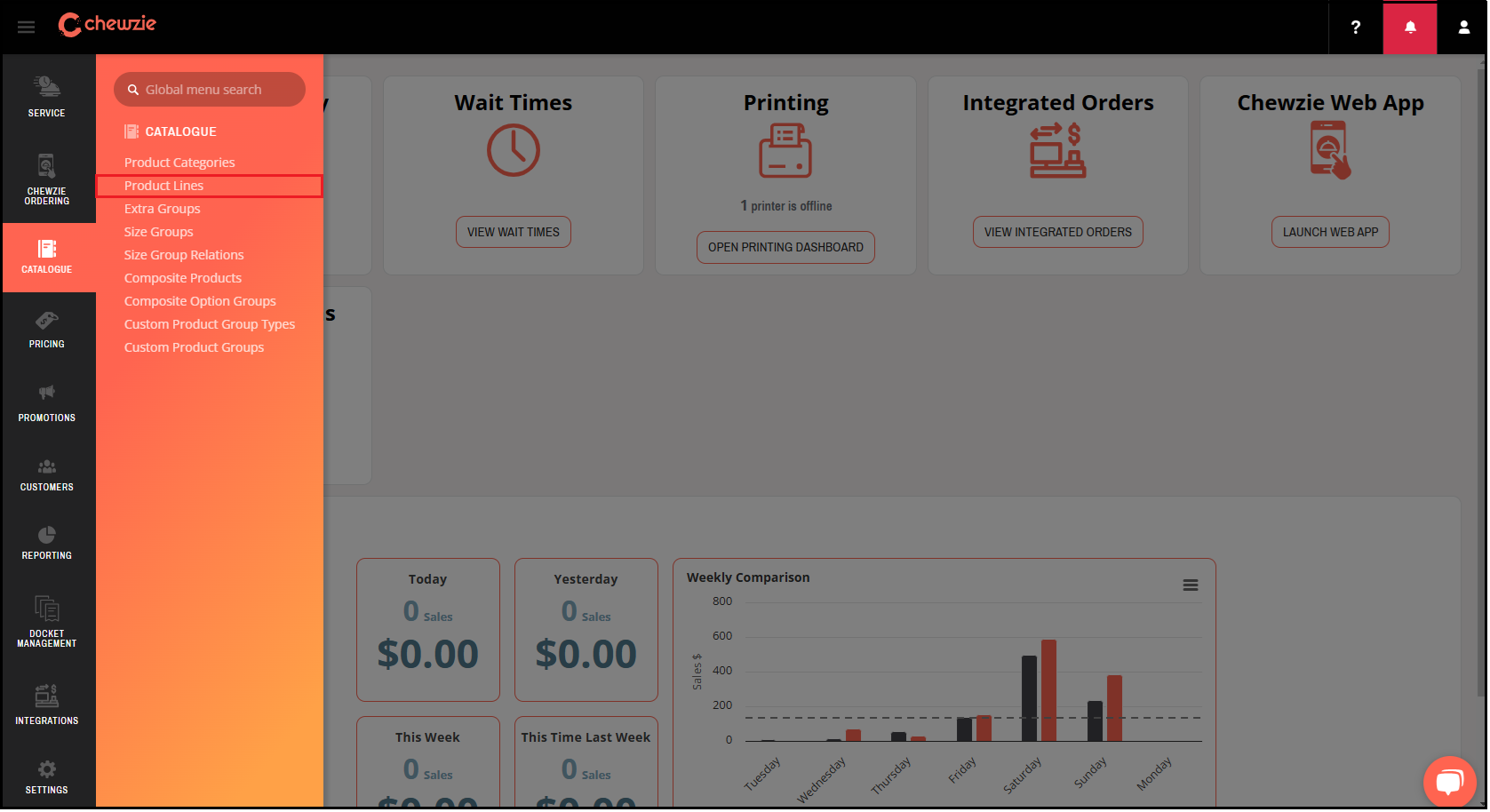
Task: Open Product Categories
Action: [x=179, y=163]
